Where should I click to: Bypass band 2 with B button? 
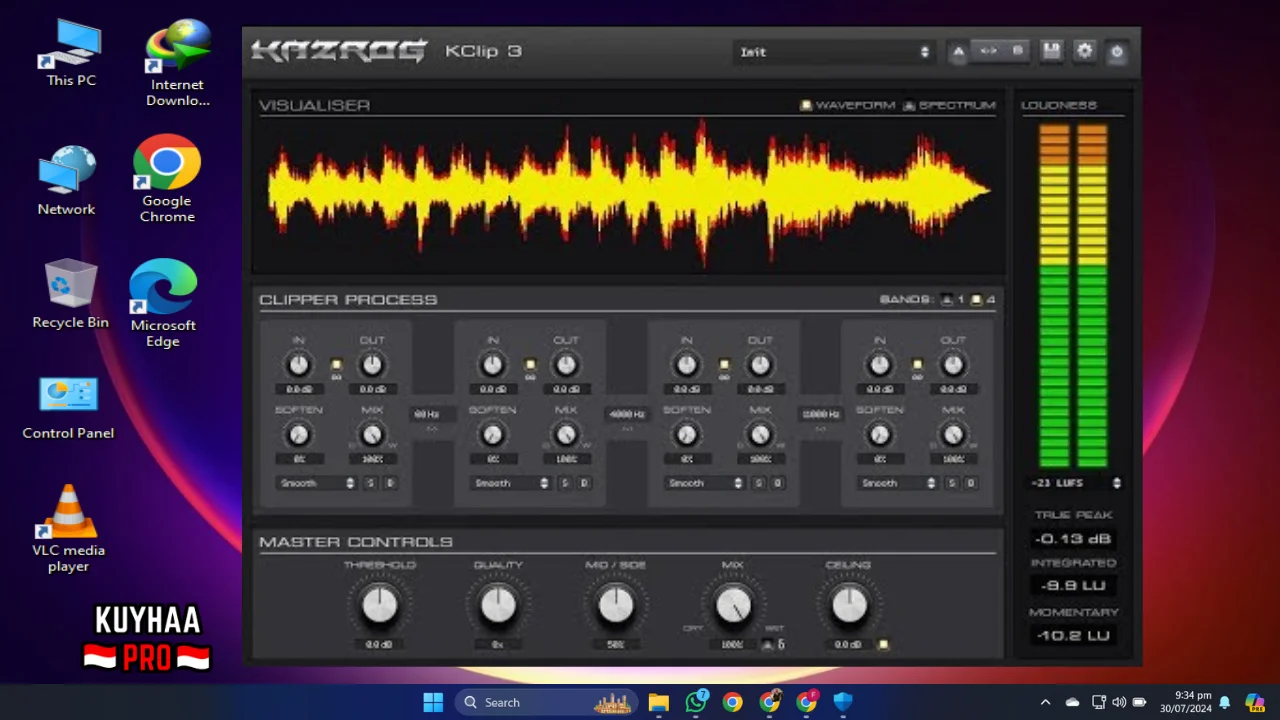coord(584,483)
